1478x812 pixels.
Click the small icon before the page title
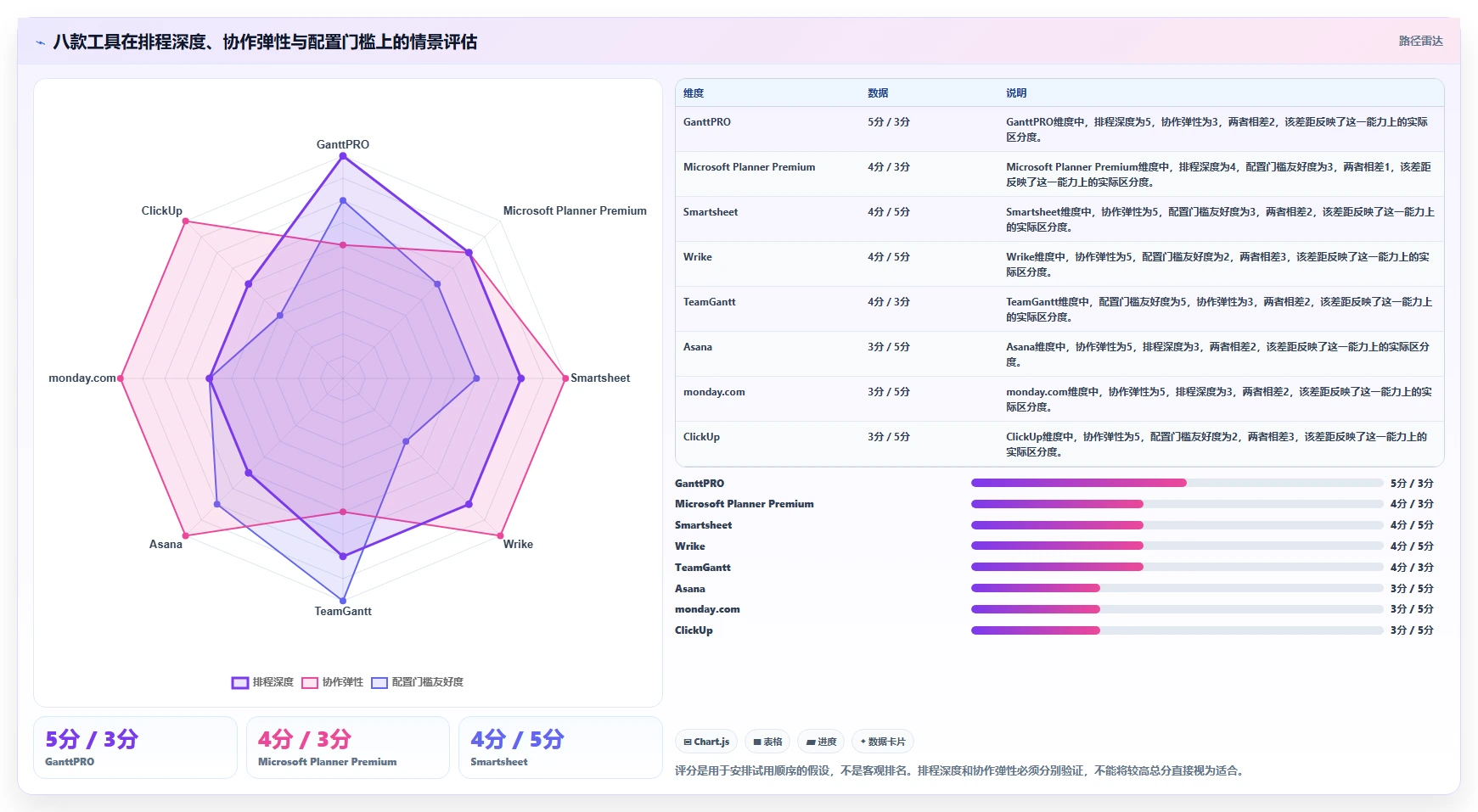click(x=40, y=42)
